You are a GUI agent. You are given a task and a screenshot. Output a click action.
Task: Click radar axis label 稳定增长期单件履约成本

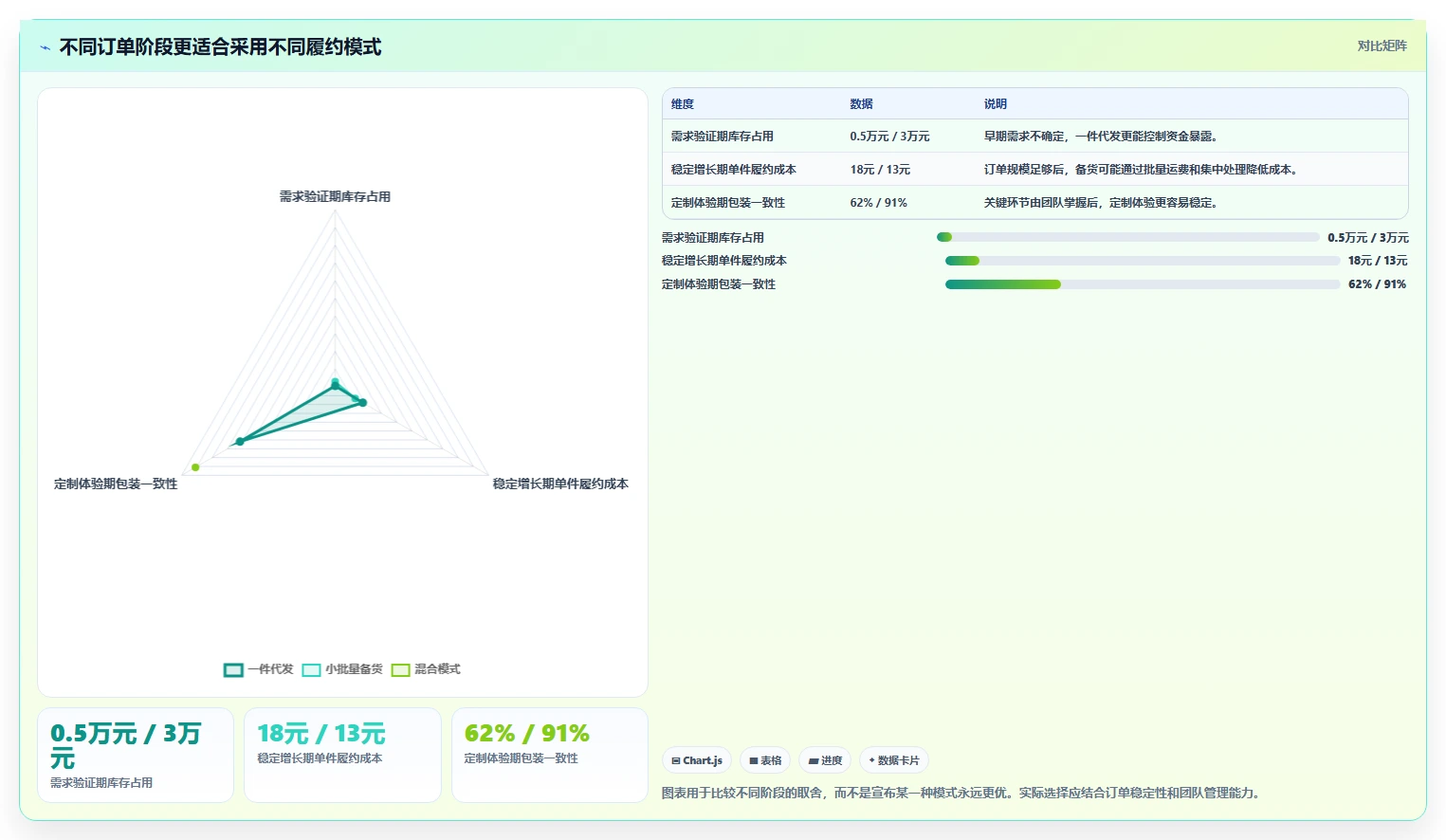[560, 484]
